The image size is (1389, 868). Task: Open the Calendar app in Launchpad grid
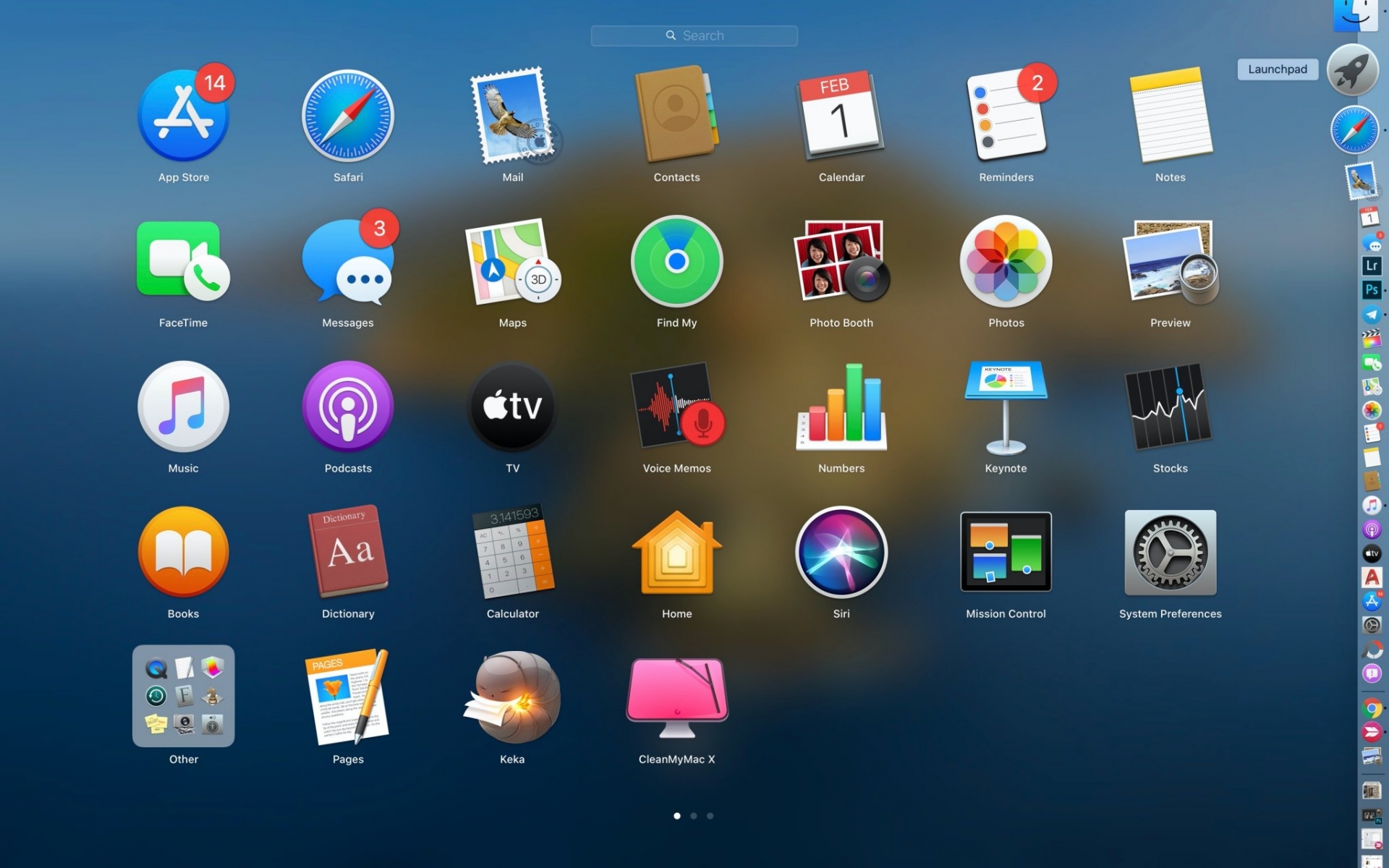pos(841,116)
